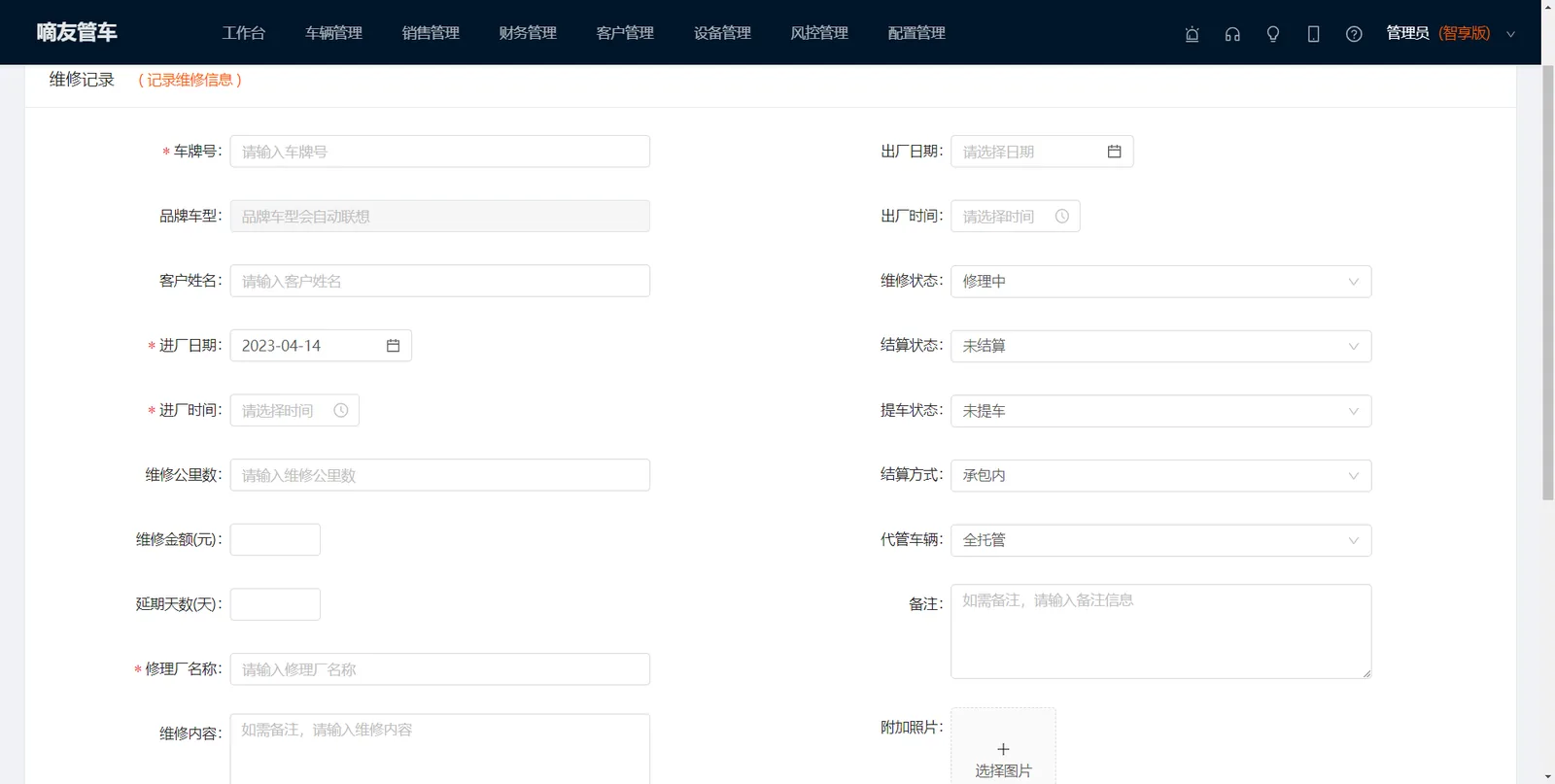
Task: Click the vertical page scrollbar thumb
Action: (1548, 282)
